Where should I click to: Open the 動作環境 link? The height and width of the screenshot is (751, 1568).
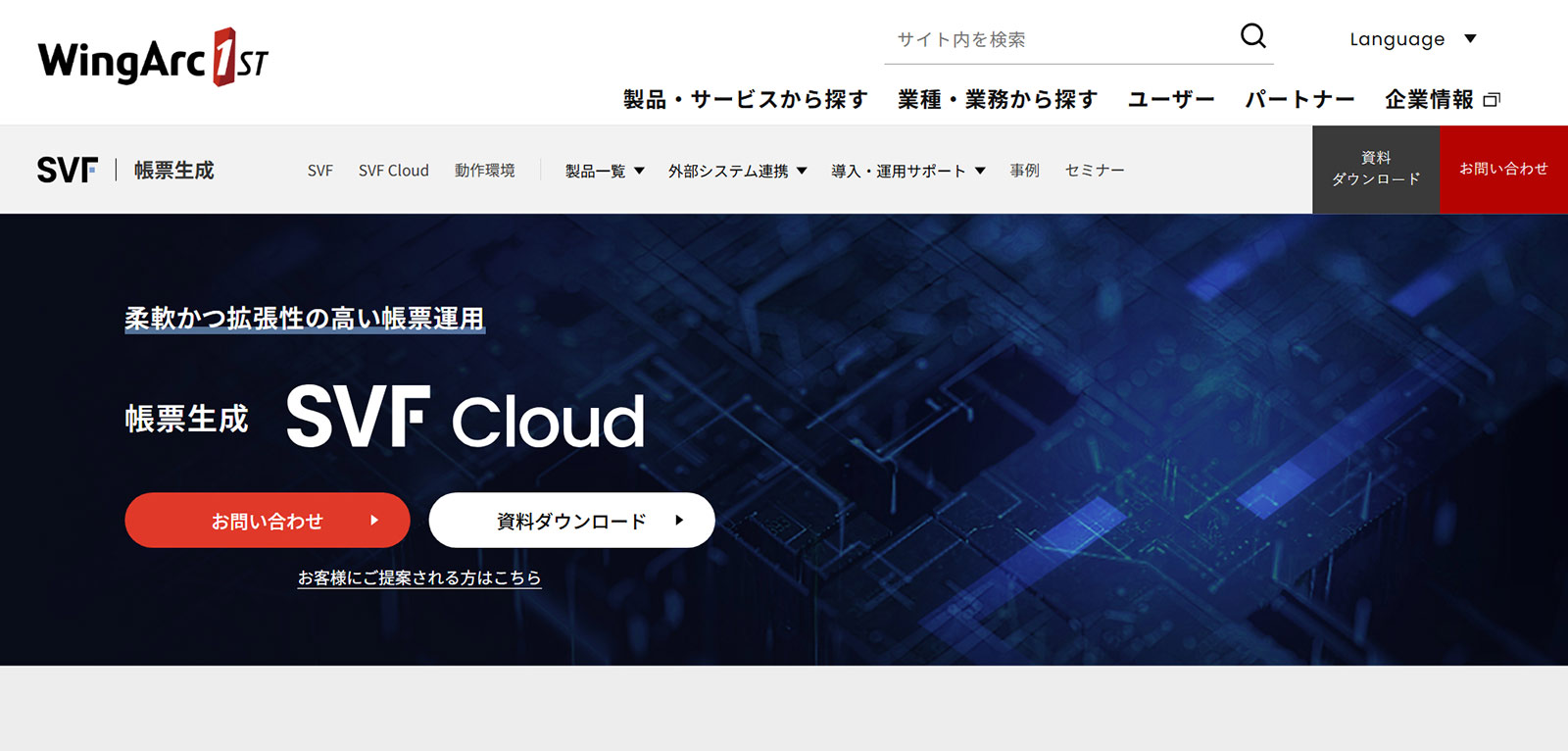[484, 171]
